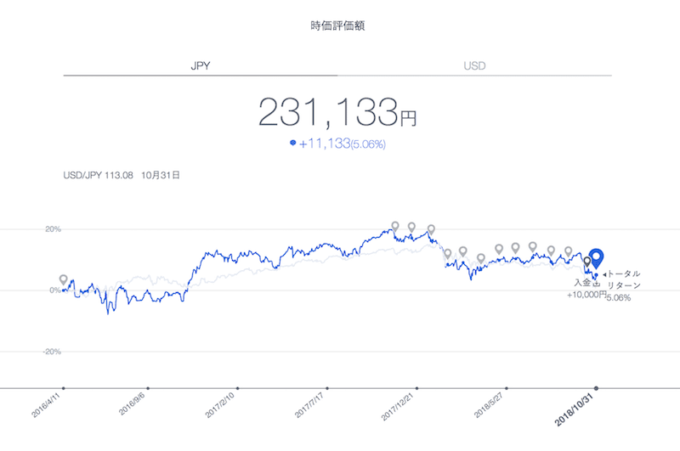Select timeline dot for 2018/10/31
The height and width of the screenshot is (451, 680).
596,388
